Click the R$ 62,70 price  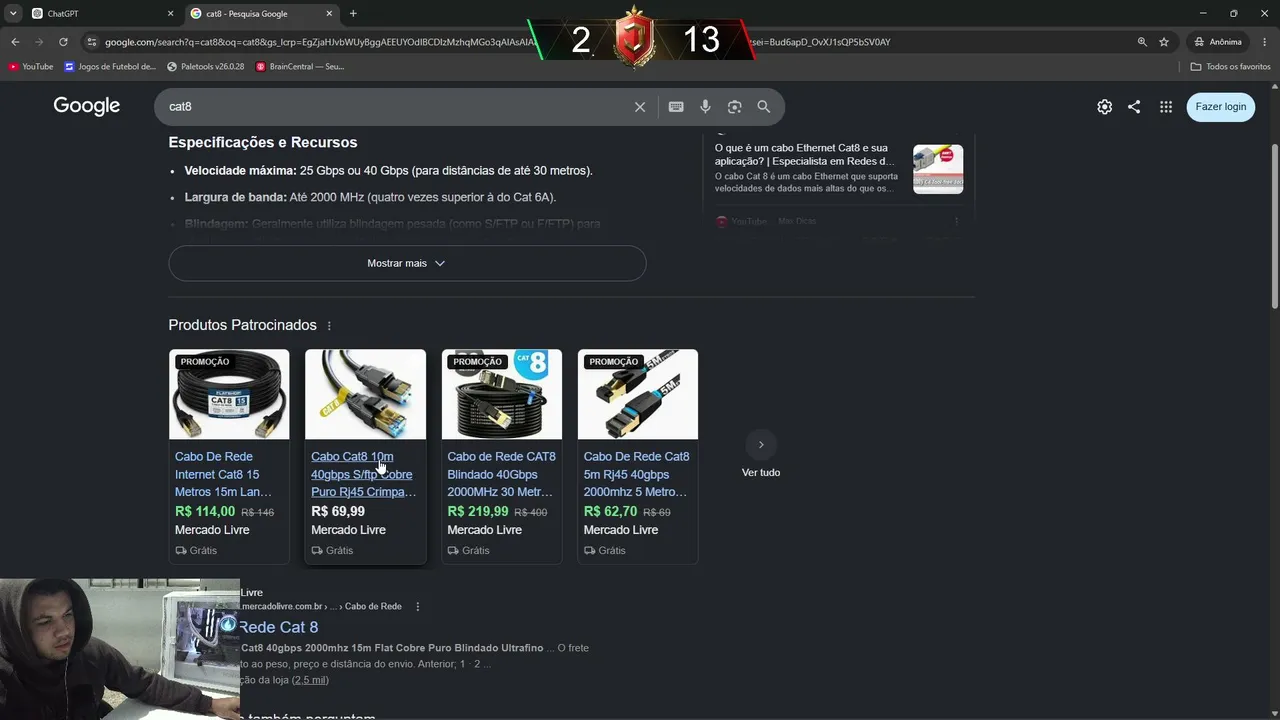(610, 512)
